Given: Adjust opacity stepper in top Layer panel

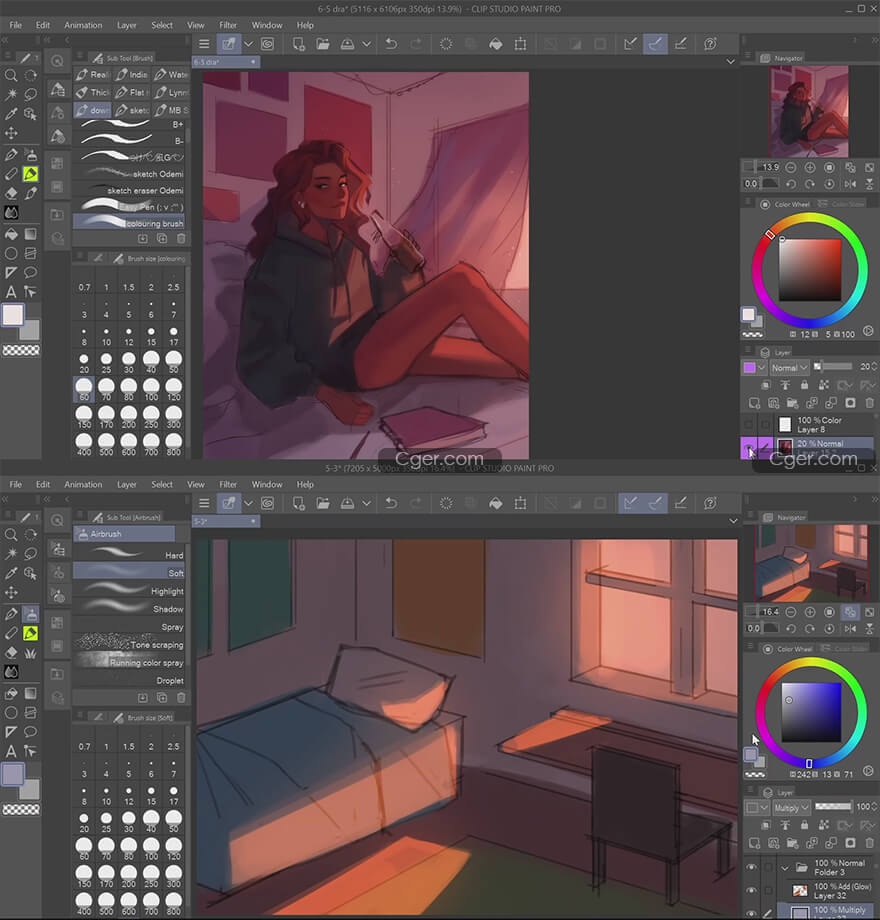Looking at the screenshot, I should [874, 367].
